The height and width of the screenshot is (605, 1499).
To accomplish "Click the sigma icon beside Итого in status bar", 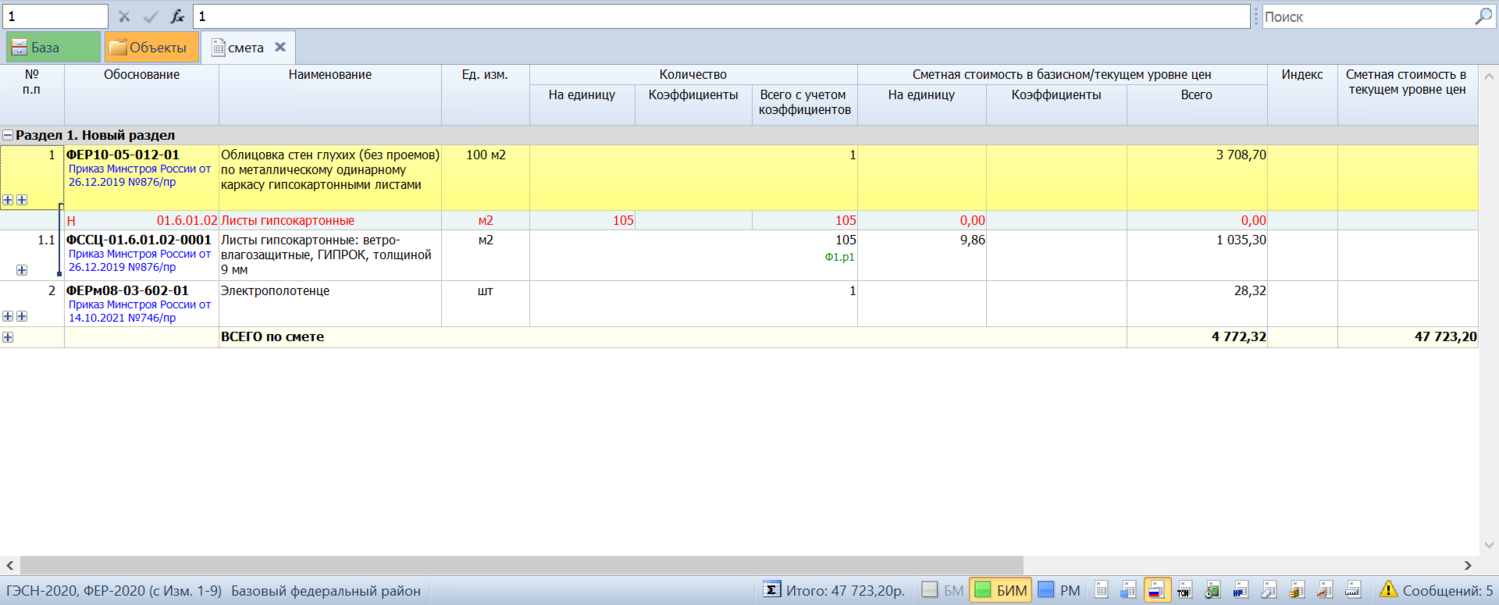I will (772, 590).
